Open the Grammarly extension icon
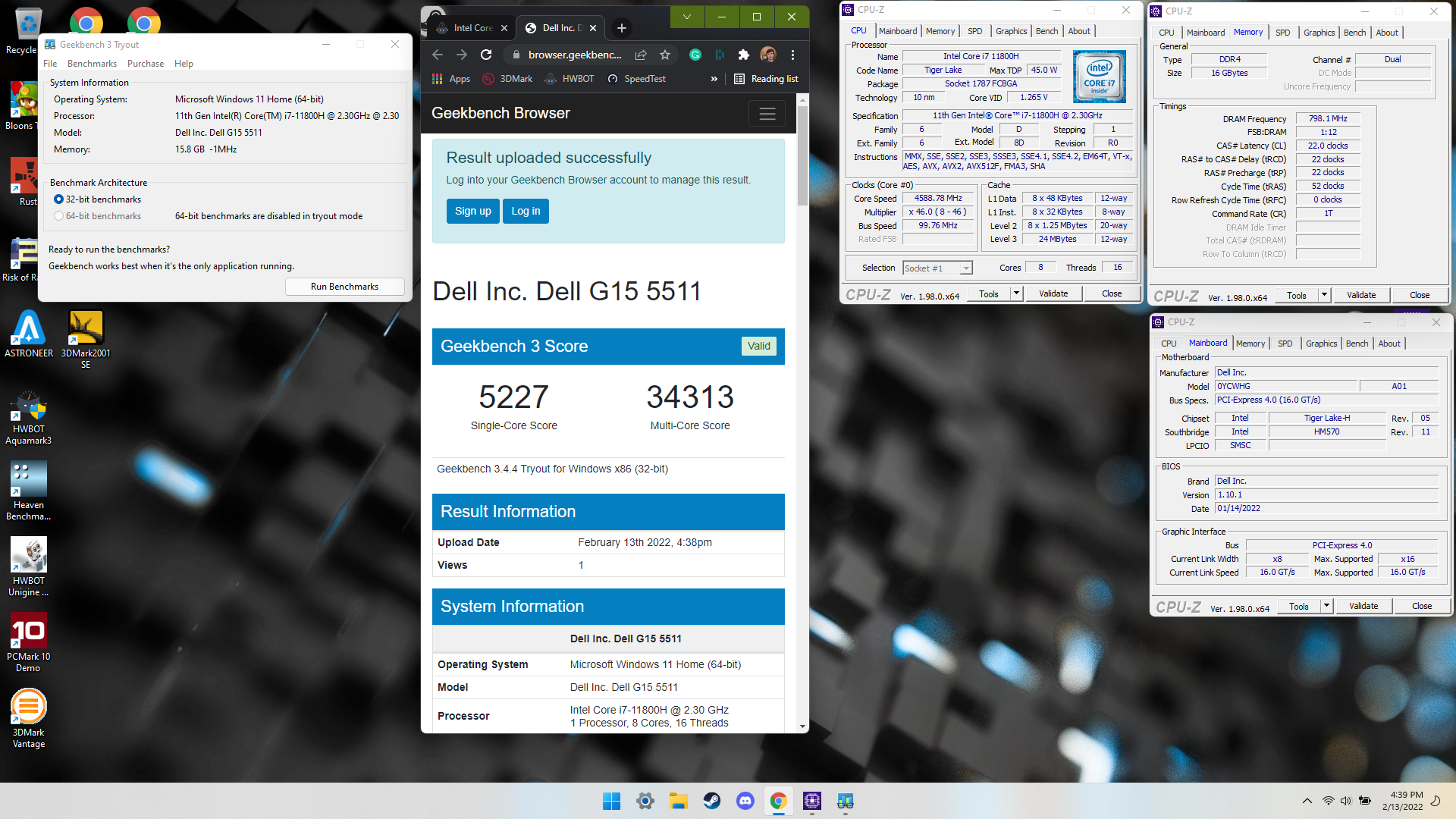The width and height of the screenshot is (1456, 819). (x=695, y=55)
